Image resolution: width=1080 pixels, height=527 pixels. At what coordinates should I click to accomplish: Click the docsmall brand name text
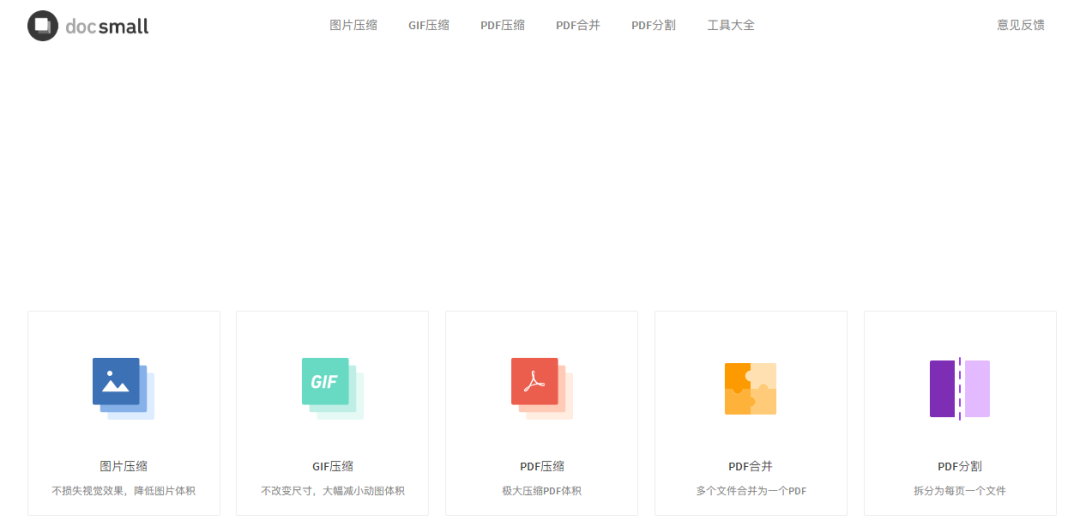107,27
